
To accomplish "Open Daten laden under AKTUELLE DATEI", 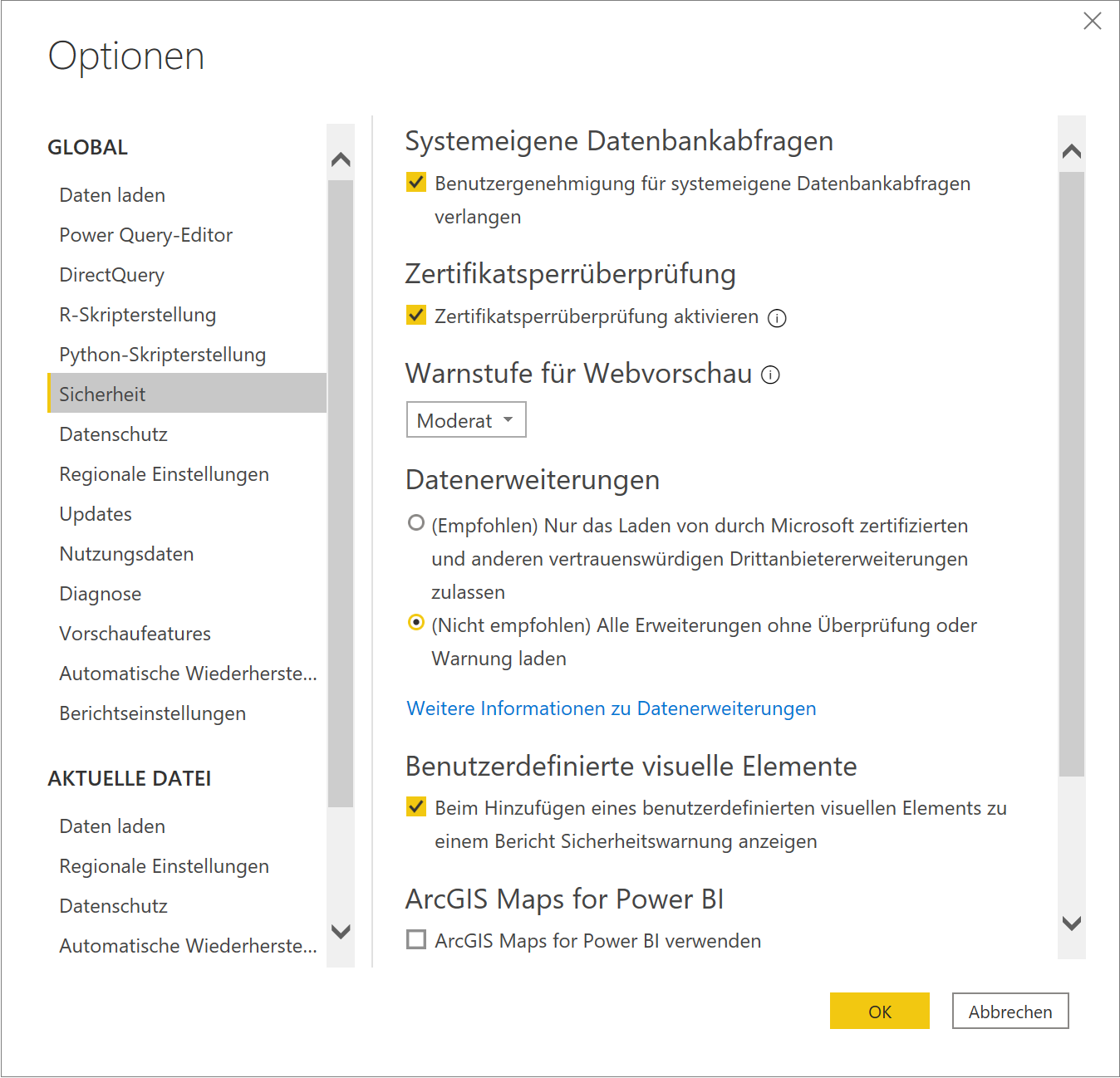I will click(x=187, y=826).
